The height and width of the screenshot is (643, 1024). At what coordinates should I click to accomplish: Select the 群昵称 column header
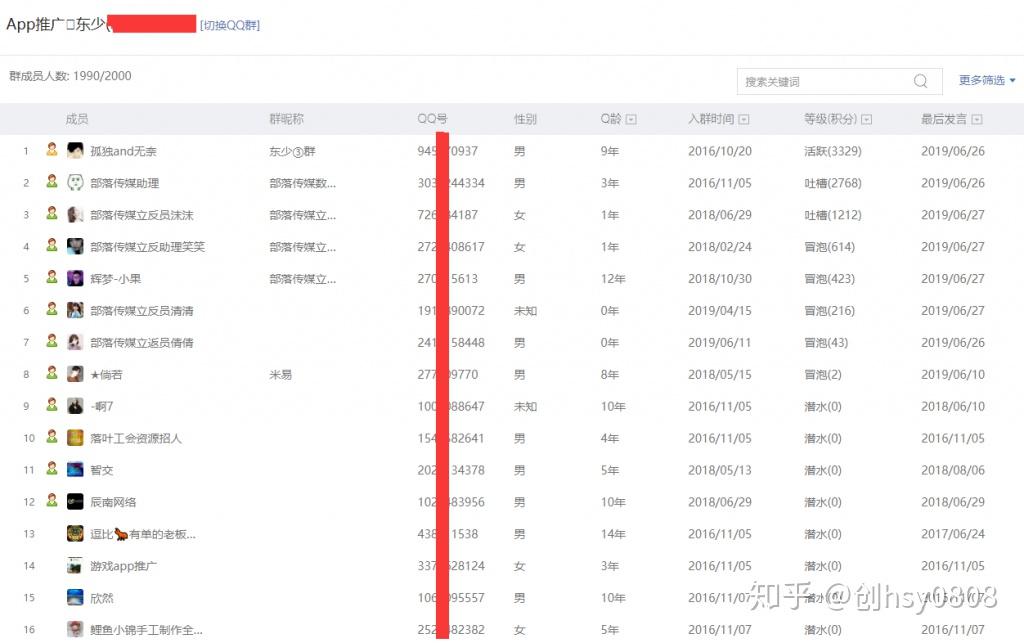point(286,119)
